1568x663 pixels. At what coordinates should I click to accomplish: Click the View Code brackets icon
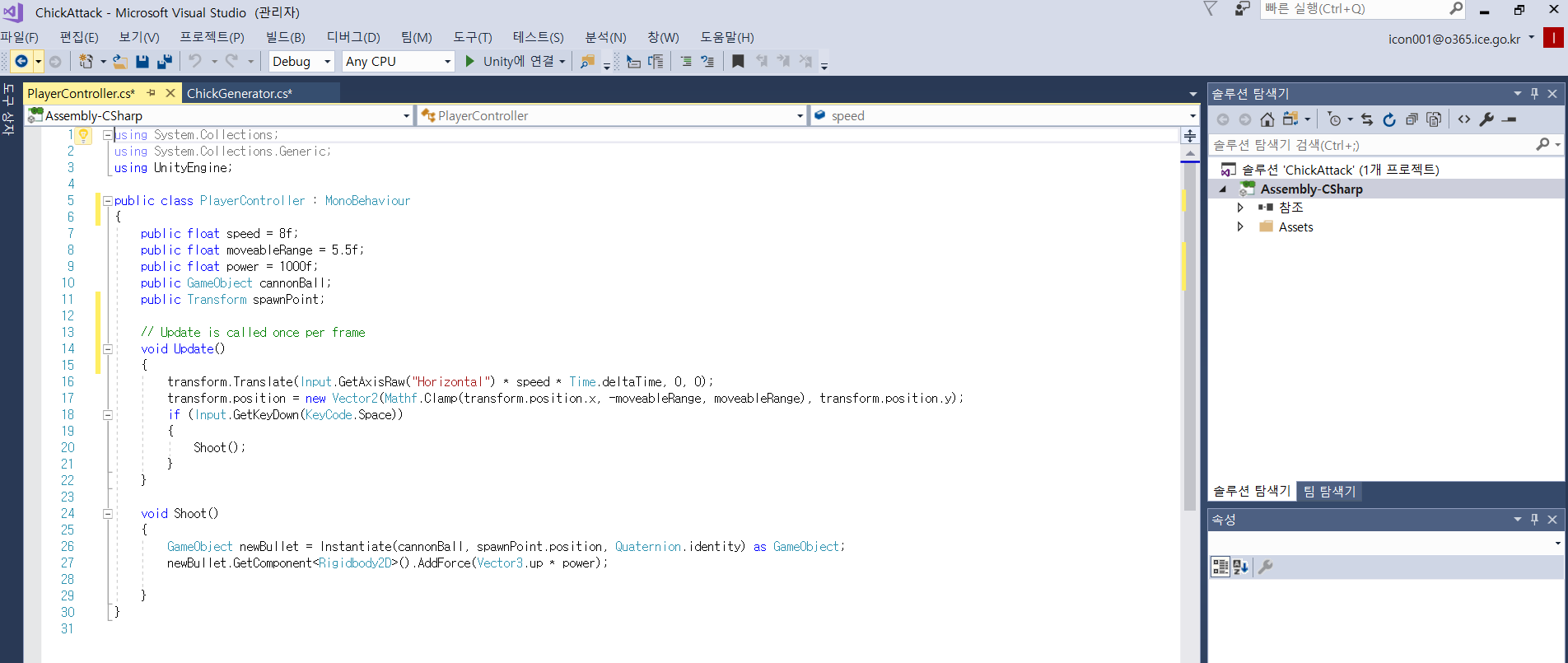(x=1464, y=119)
